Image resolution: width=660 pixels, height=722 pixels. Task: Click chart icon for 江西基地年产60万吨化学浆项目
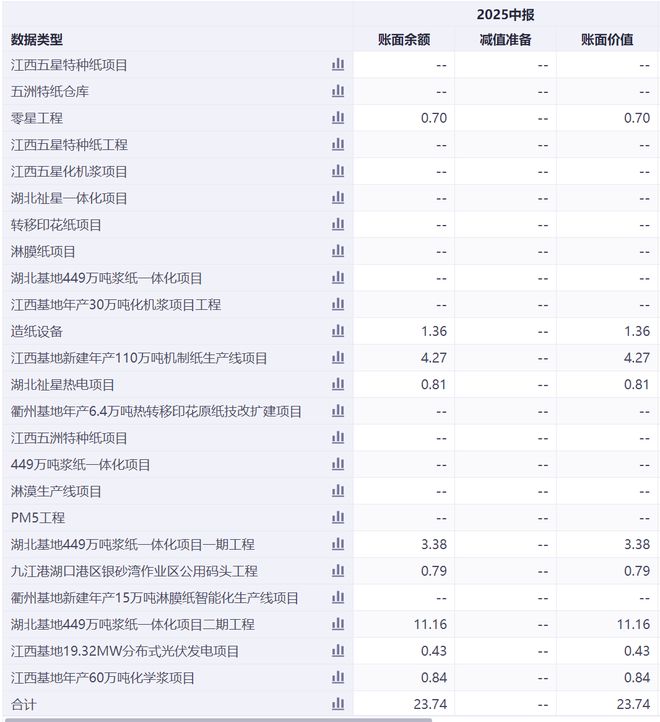point(338,678)
